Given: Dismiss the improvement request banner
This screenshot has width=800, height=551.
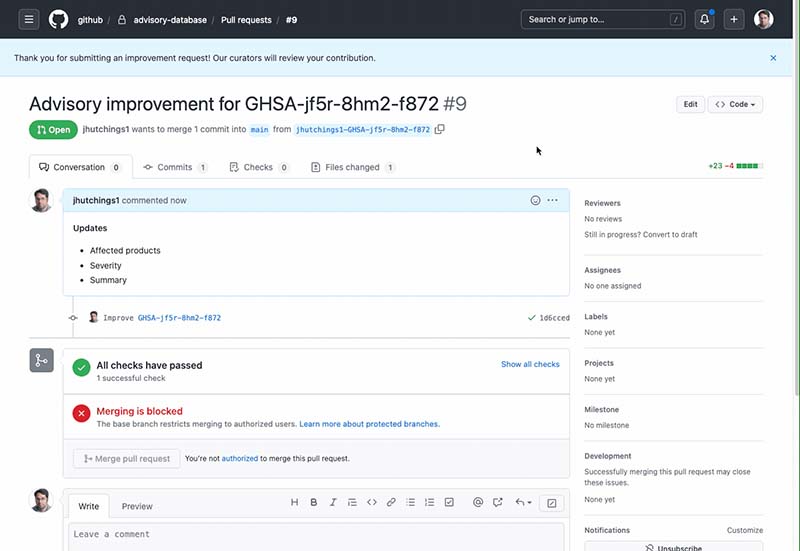Looking at the screenshot, I should [x=773, y=58].
